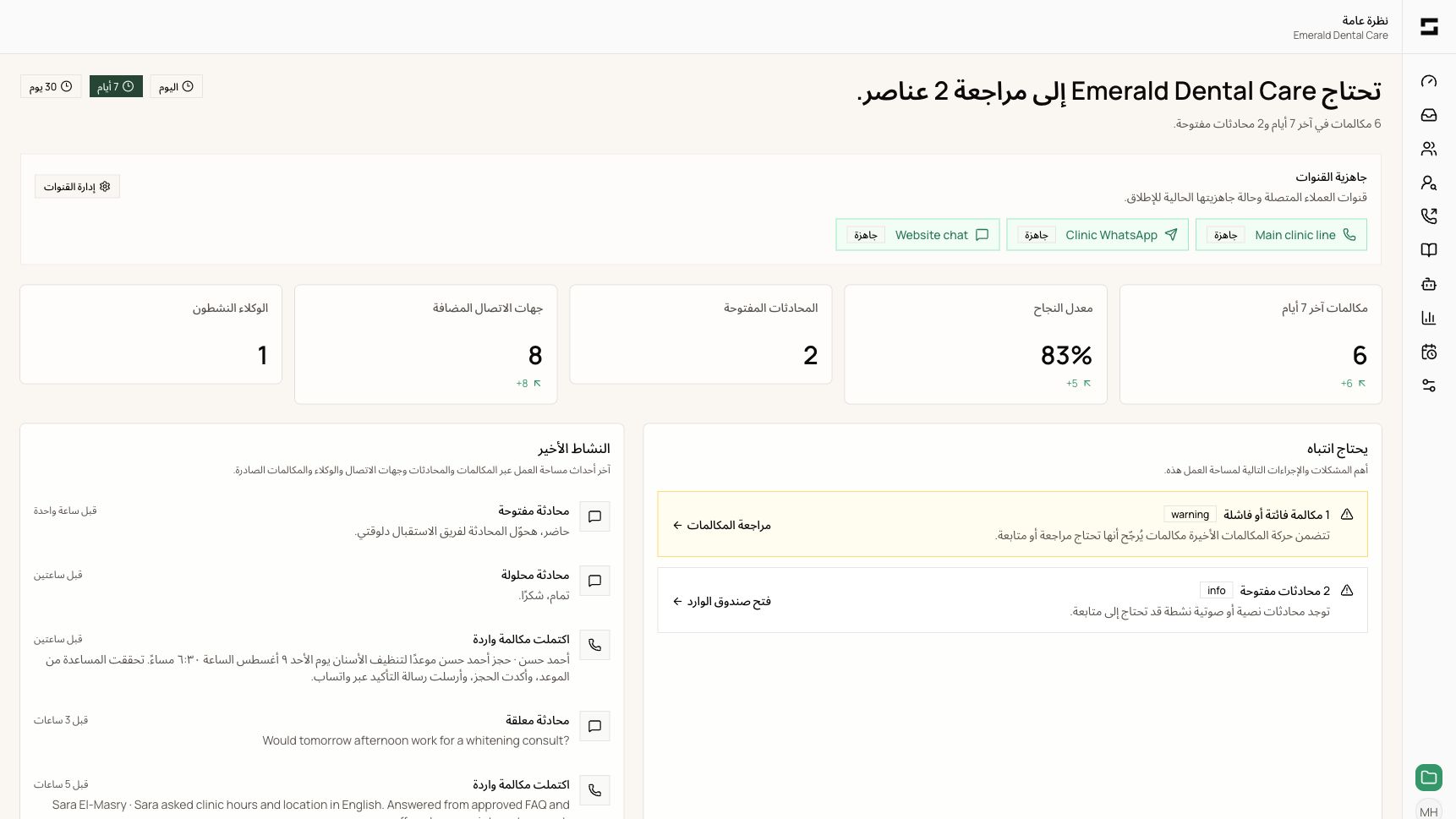Open the MH user avatar
The image size is (1456, 819).
click(1429, 810)
